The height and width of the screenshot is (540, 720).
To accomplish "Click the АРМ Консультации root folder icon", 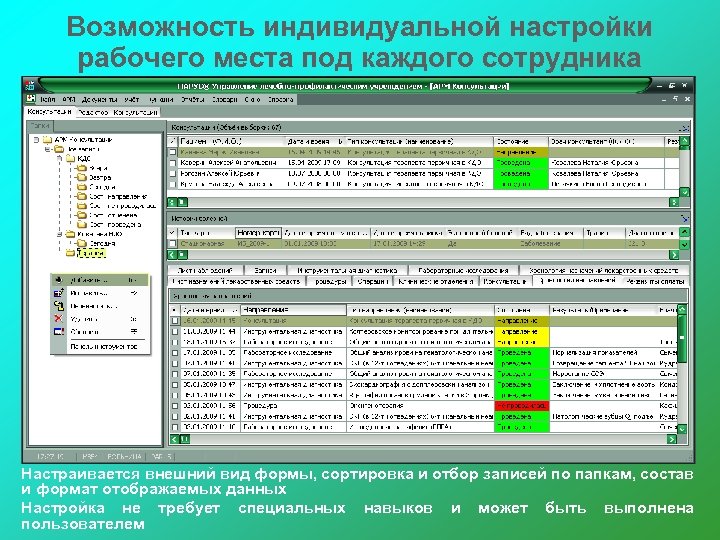I will tap(47, 140).
